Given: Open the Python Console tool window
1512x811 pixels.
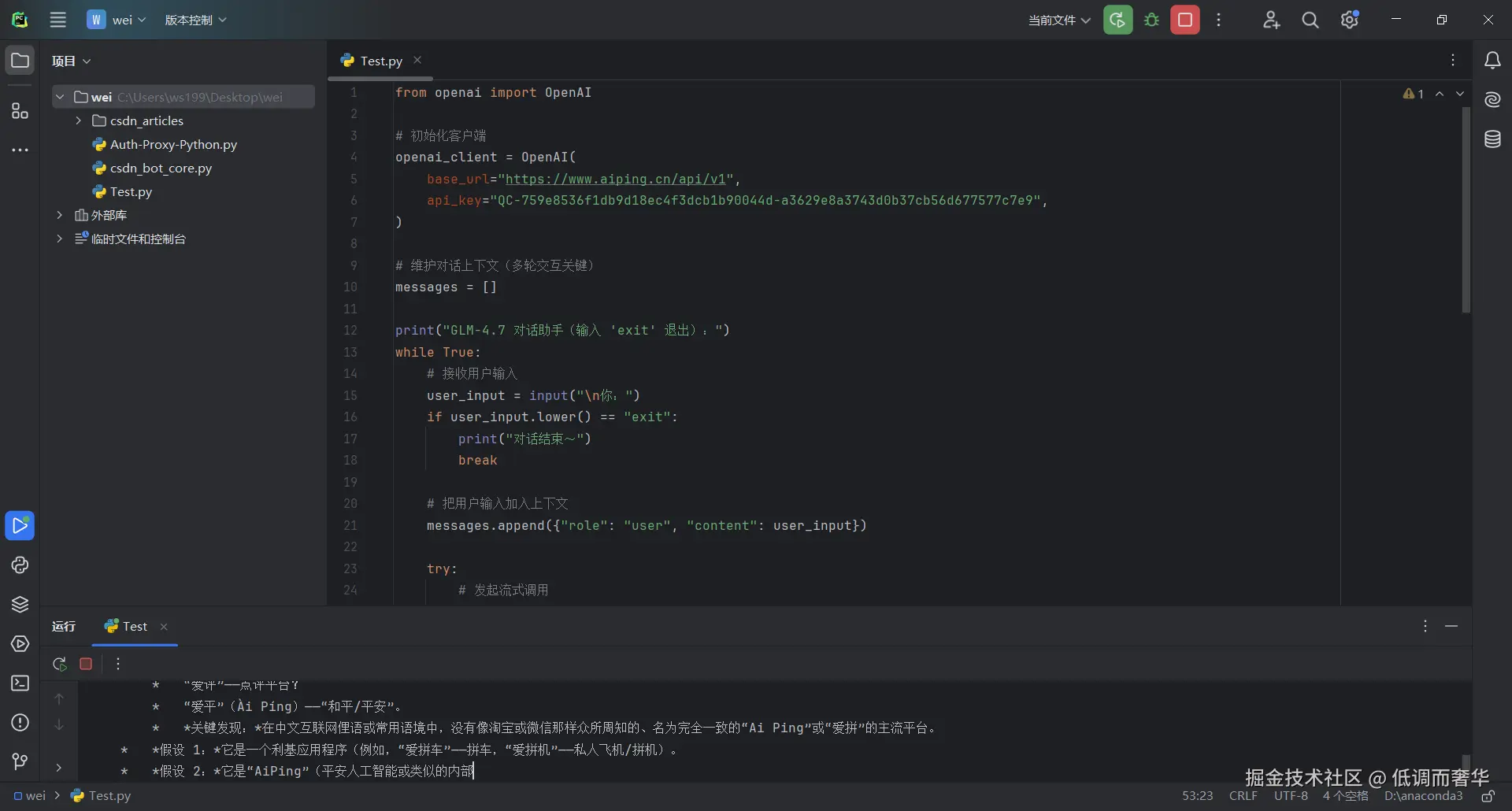Looking at the screenshot, I should [x=20, y=565].
